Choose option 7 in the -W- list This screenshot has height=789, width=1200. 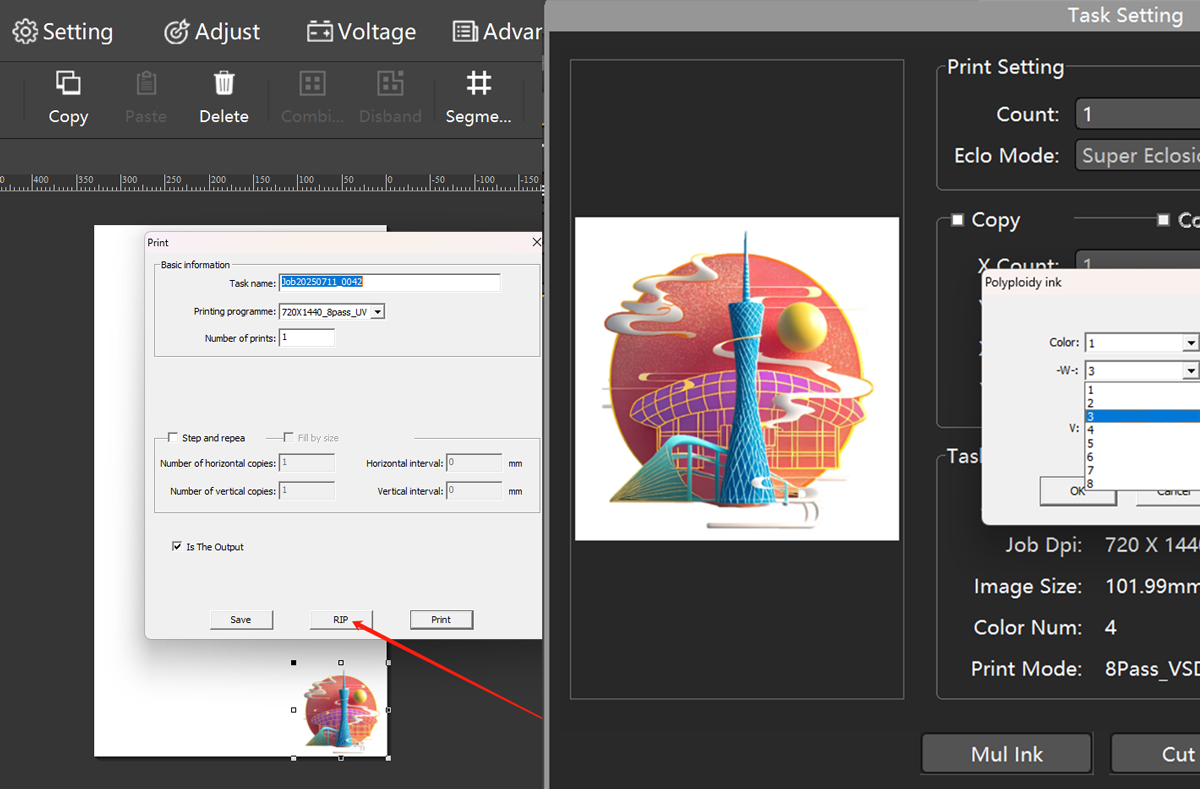(1142, 470)
